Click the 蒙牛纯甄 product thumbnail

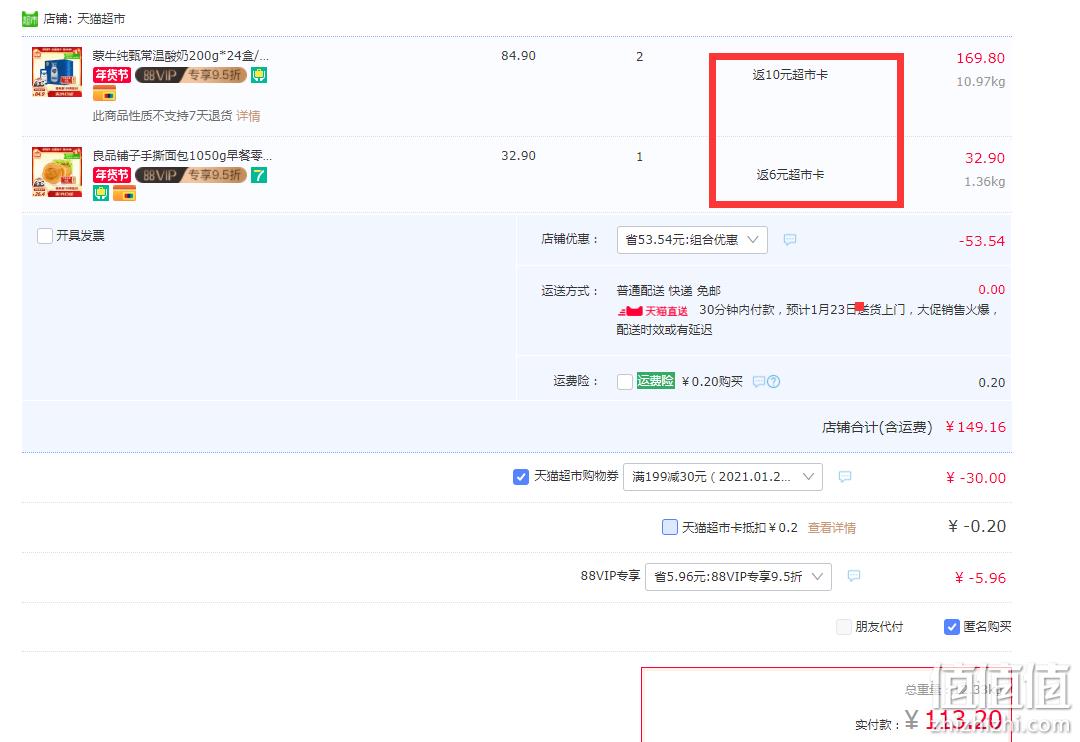57,72
